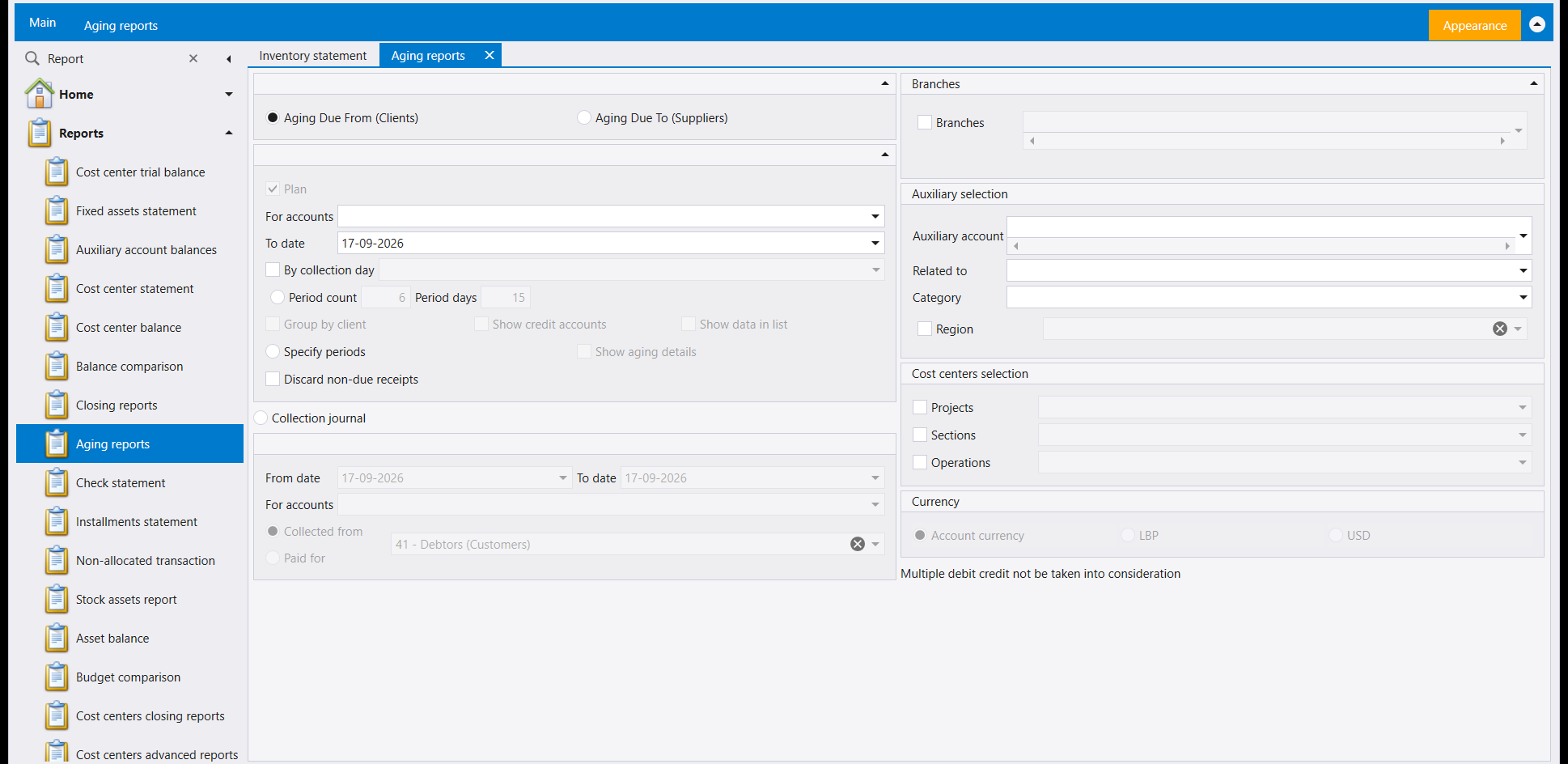Tick the Branches checkbox
The image size is (1568, 764).
point(925,122)
